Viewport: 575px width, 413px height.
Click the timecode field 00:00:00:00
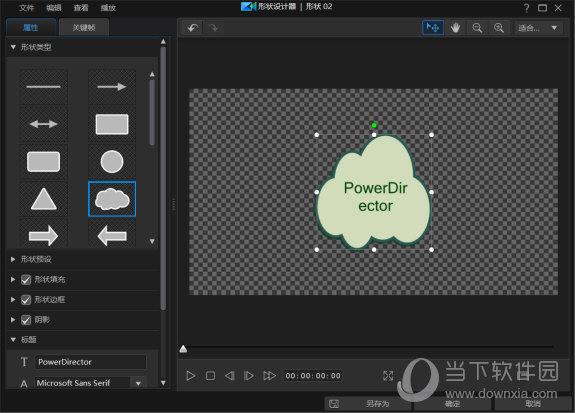(x=313, y=376)
